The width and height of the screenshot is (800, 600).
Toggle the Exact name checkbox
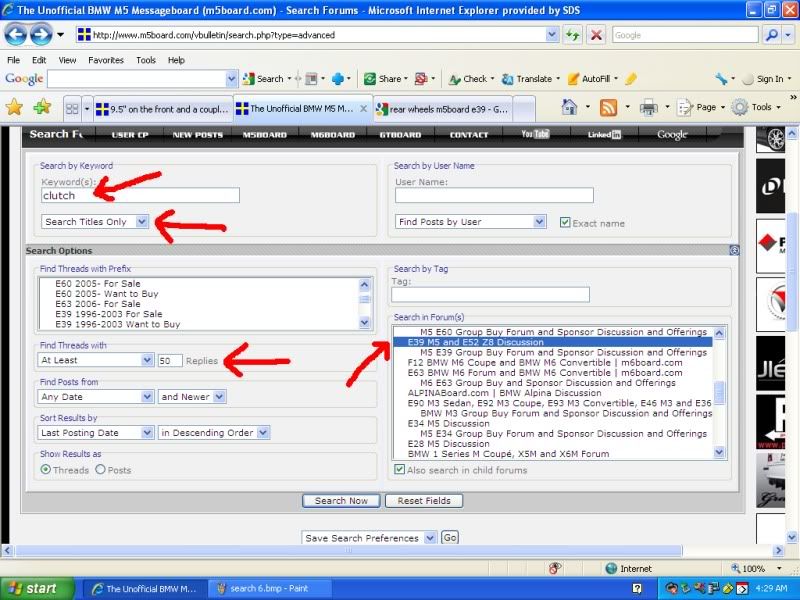(x=565, y=222)
